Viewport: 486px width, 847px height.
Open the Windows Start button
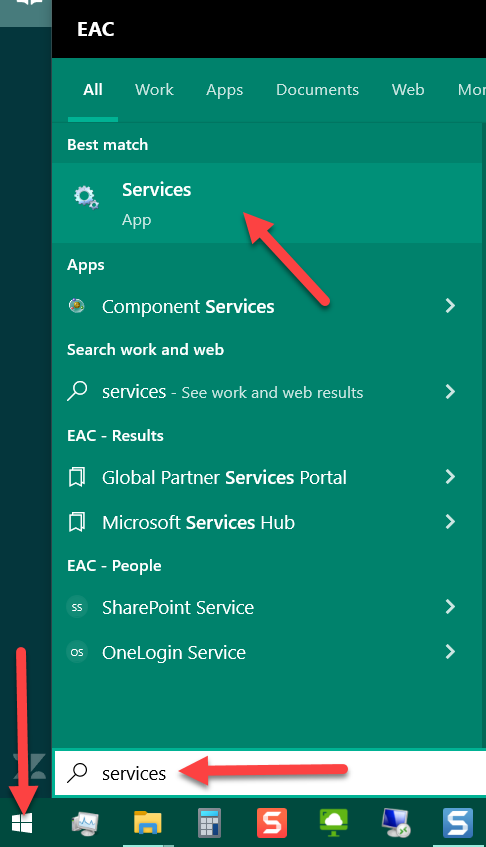tap(22, 823)
